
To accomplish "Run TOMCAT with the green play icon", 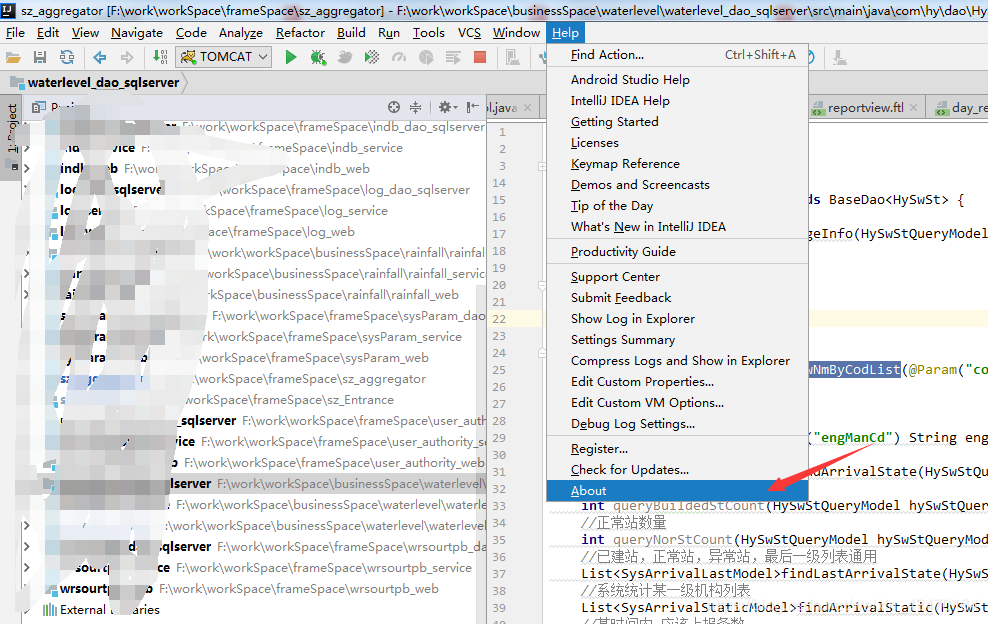I will (x=290, y=57).
